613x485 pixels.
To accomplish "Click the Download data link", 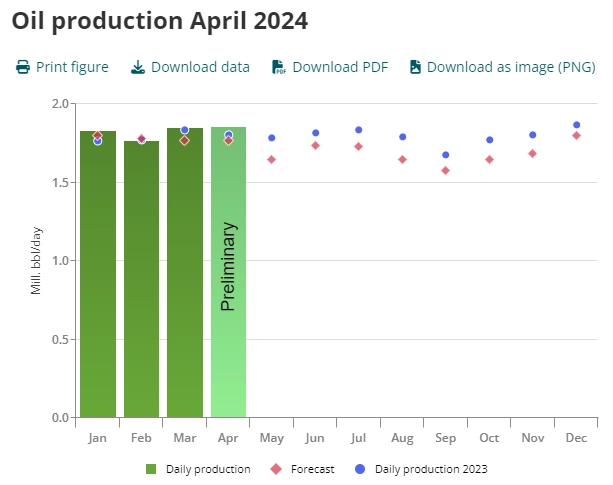I will click(x=200, y=67).
